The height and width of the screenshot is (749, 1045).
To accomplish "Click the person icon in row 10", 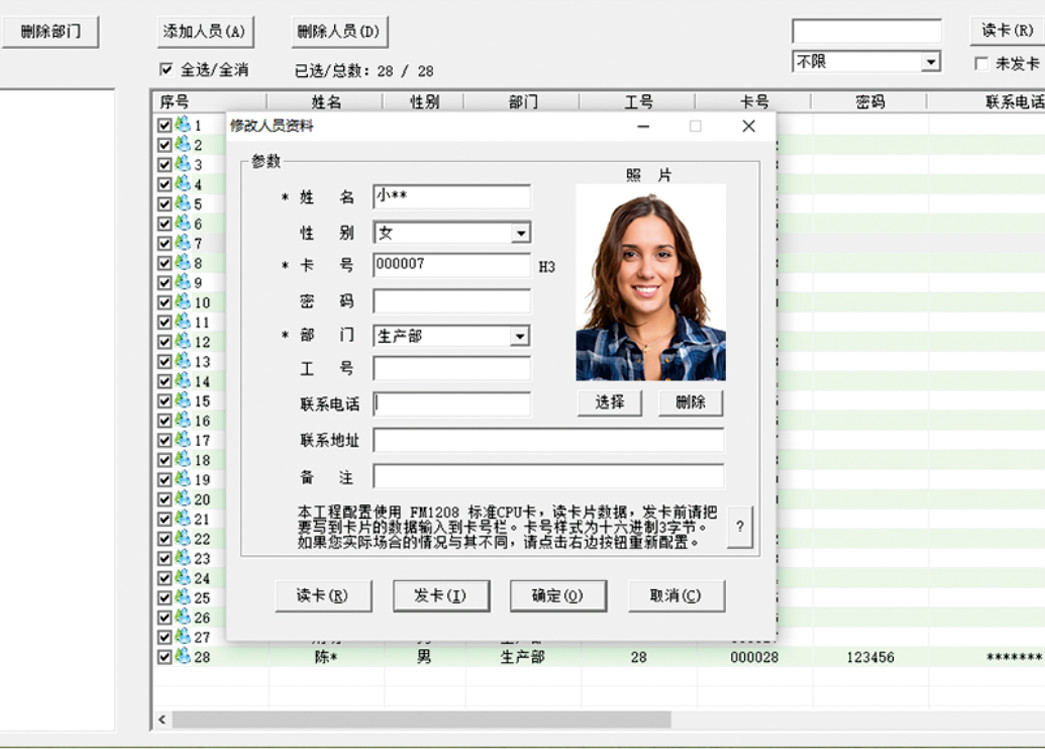I will [182, 302].
